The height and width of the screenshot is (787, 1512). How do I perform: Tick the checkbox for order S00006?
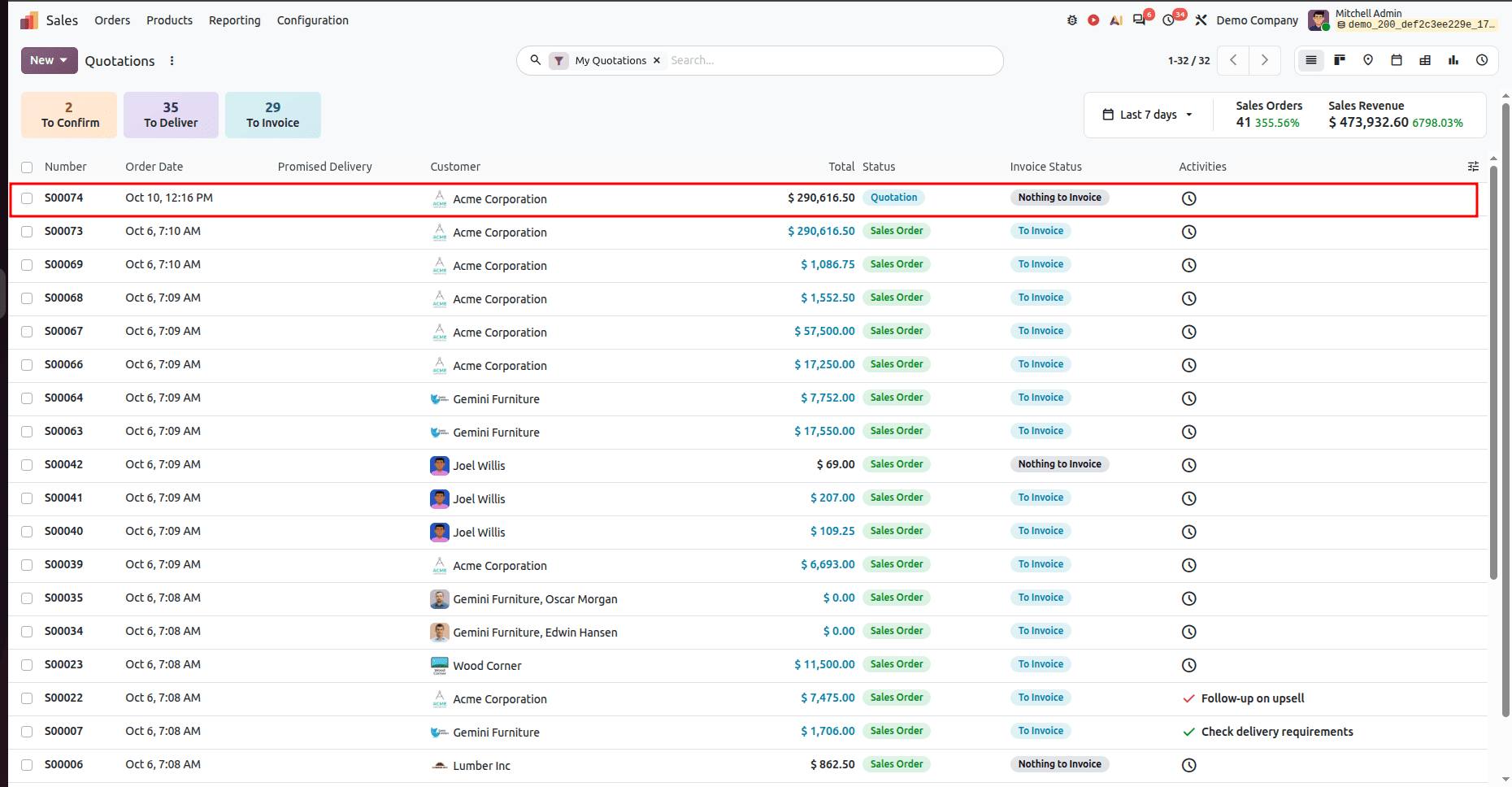[x=27, y=765]
